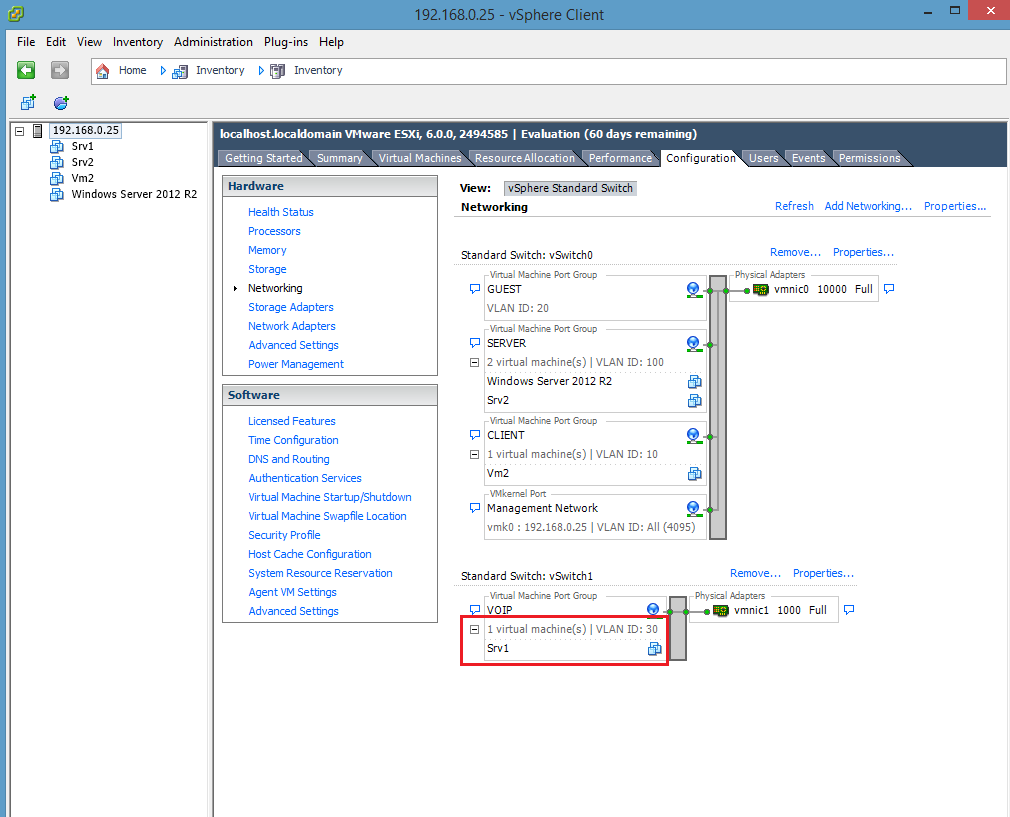The height and width of the screenshot is (817, 1010).
Task: Collapse SERVER port group virtual machine list
Action: coord(475,363)
